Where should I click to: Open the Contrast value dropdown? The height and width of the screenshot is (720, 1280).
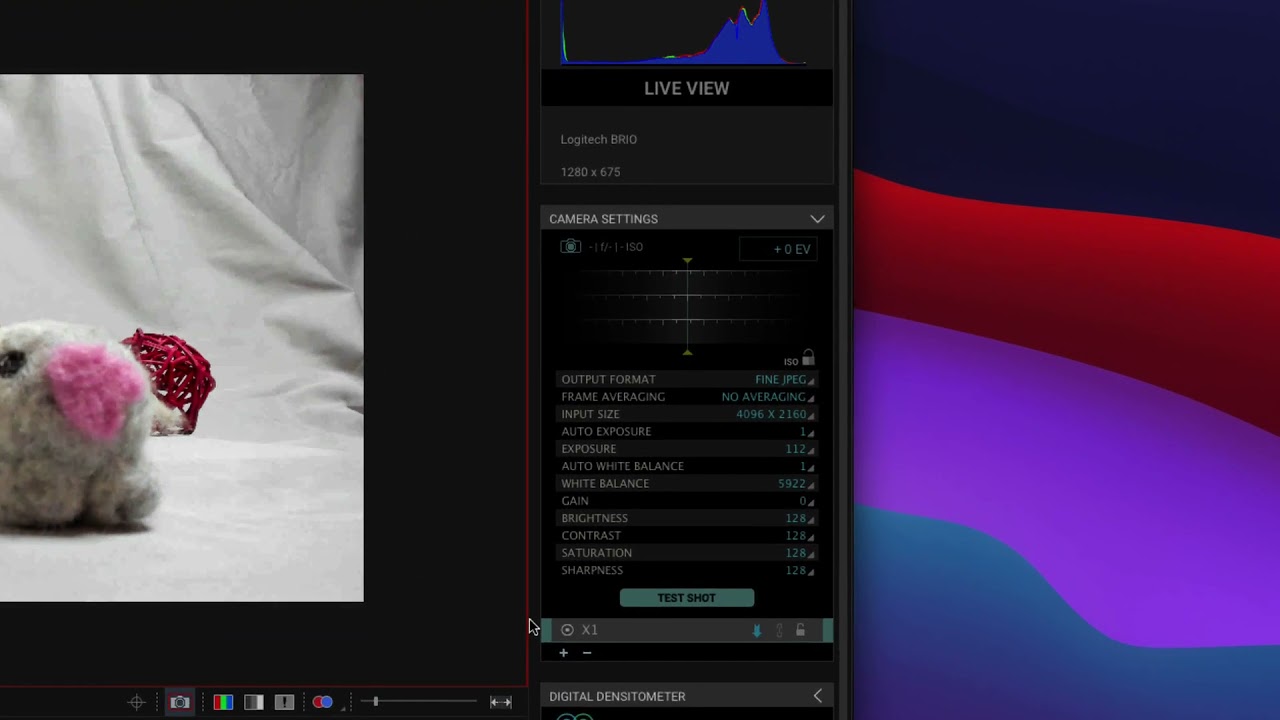[x=799, y=536]
